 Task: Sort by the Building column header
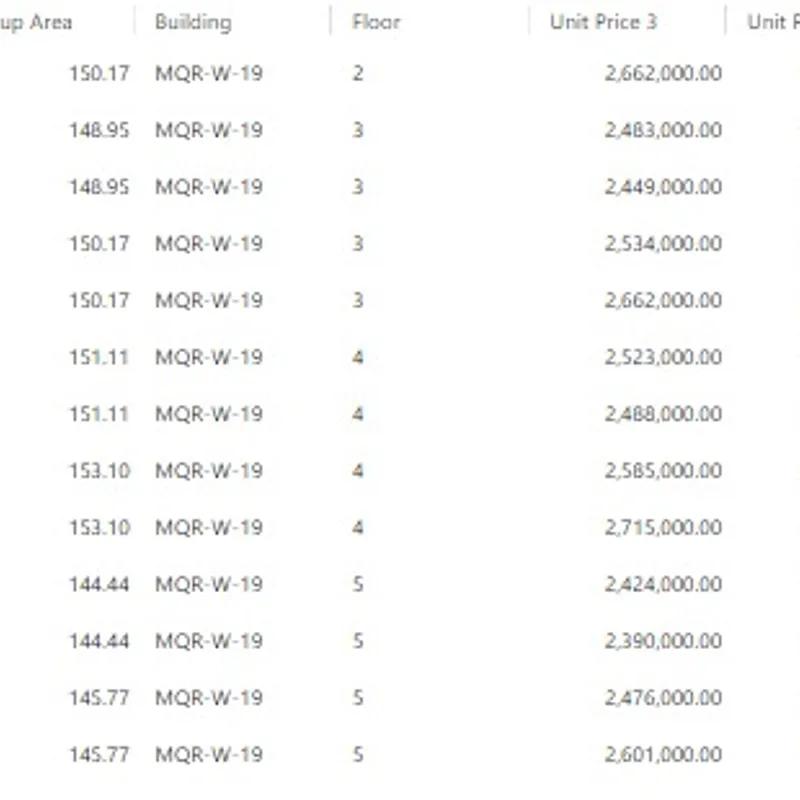pos(193,22)
